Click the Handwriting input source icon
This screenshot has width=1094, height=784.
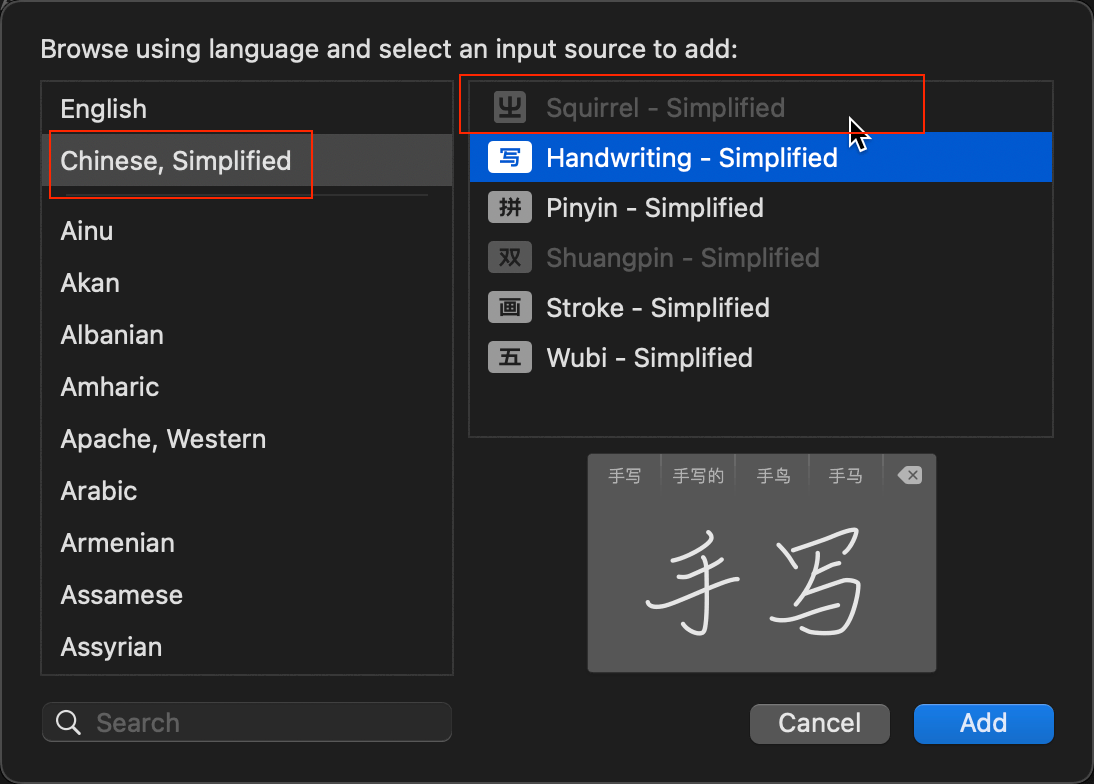(x=510, y=158)
